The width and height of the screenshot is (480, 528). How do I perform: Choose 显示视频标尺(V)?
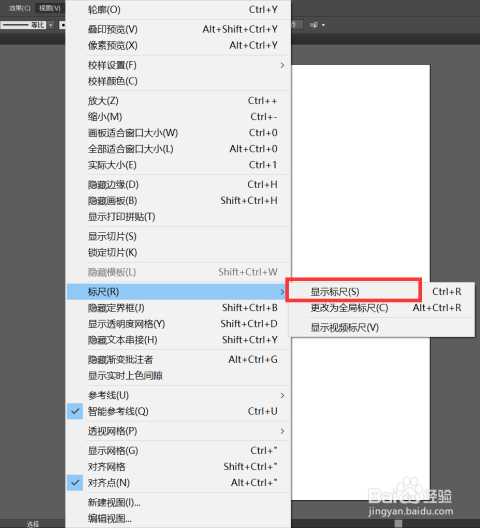click(383, 327)
